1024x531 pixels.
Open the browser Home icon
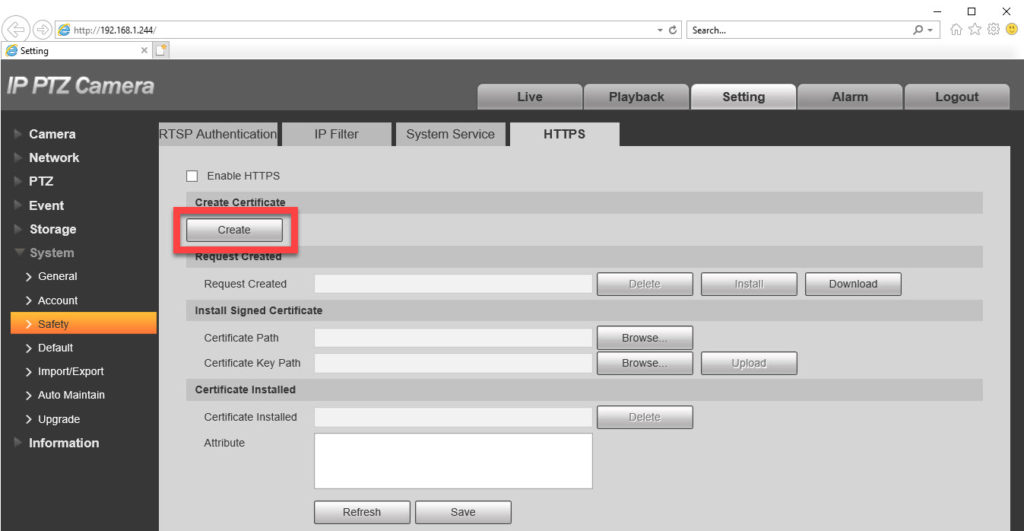pos(957,30)
